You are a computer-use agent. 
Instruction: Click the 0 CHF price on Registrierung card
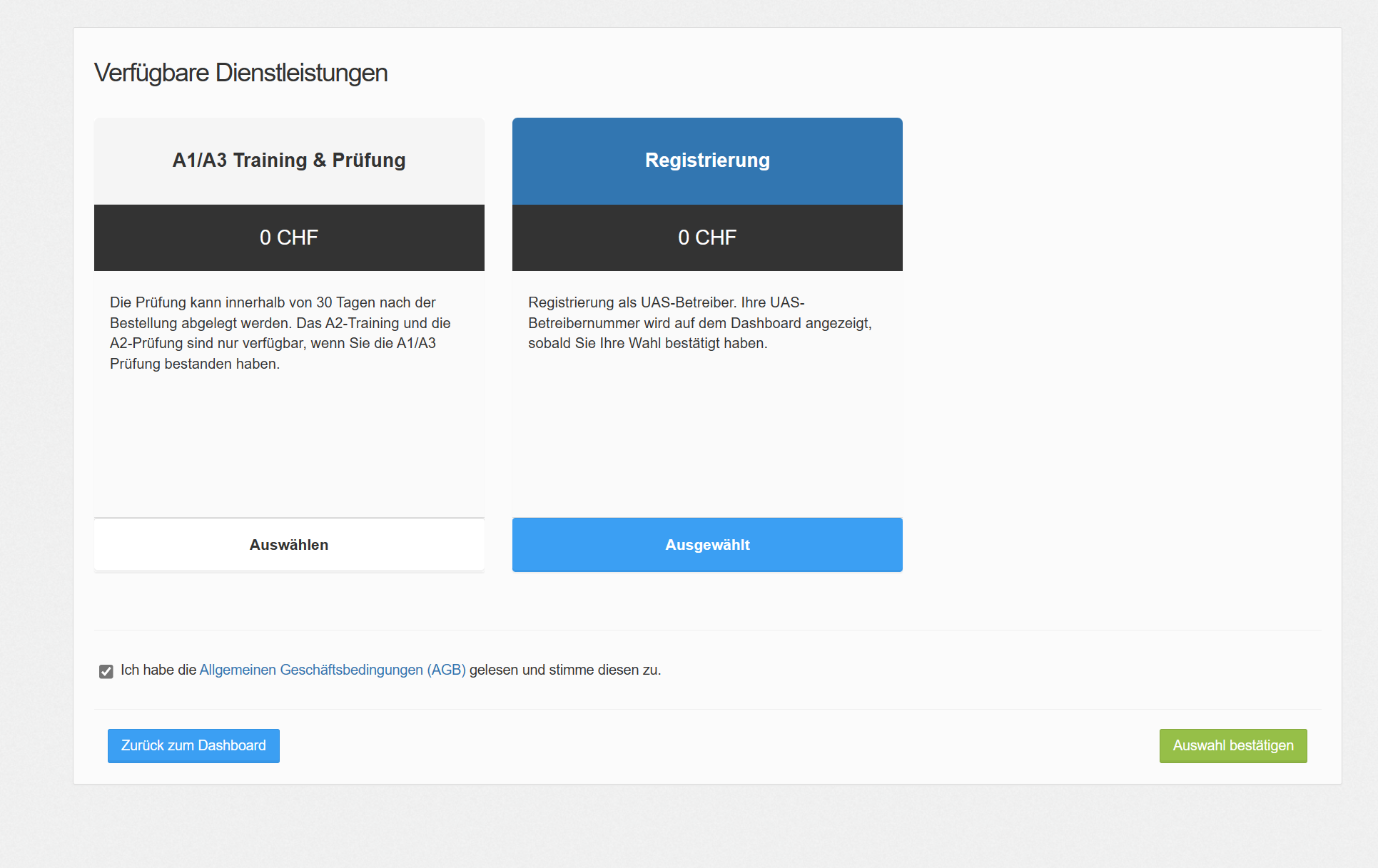pyautogui.click(x=707, y=238)
